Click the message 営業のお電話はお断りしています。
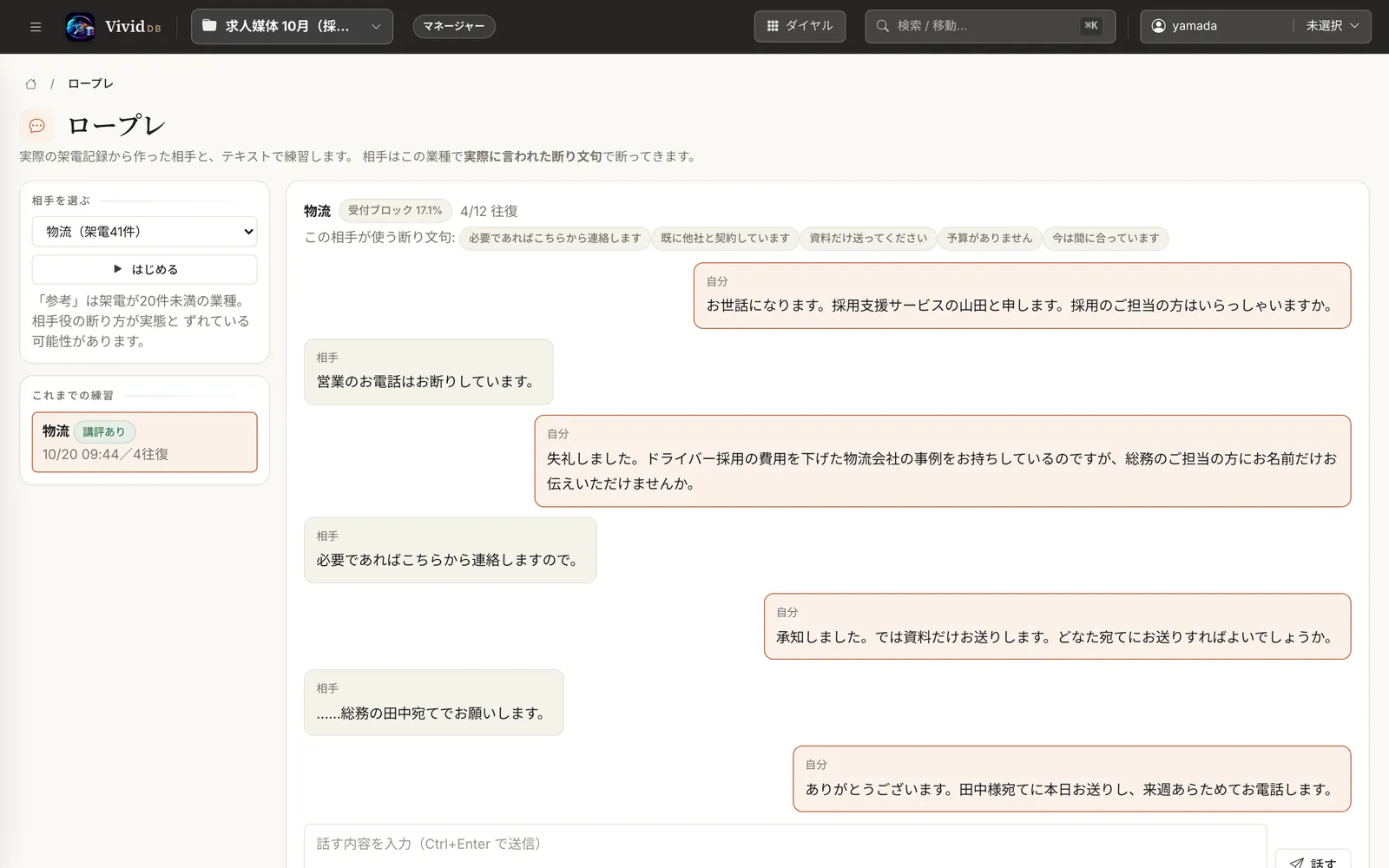Screen dimensions: 1389x868 pyautogui.click(x=428, y=372)
